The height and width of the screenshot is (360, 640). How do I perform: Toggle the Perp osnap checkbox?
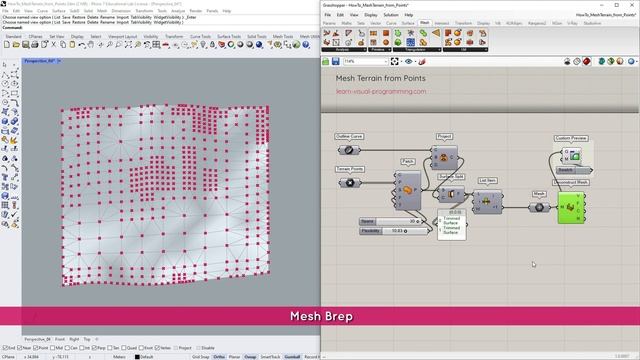pos(94,348)
